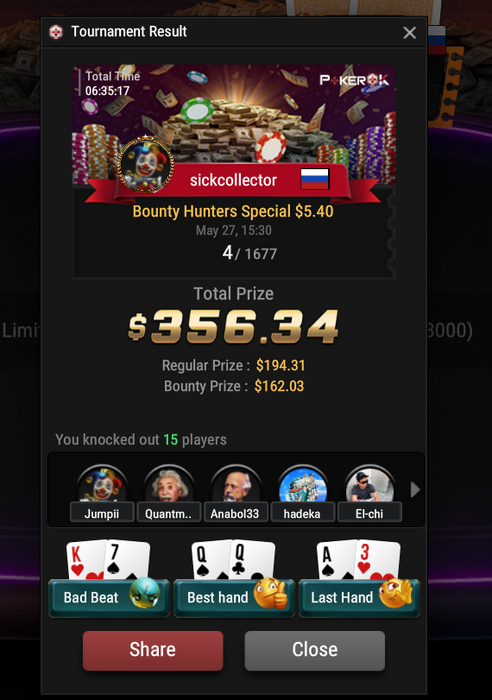Click the poker chip icon in title bar
The height and width of the screenshot is (700, 492).
tap(56, 32)
